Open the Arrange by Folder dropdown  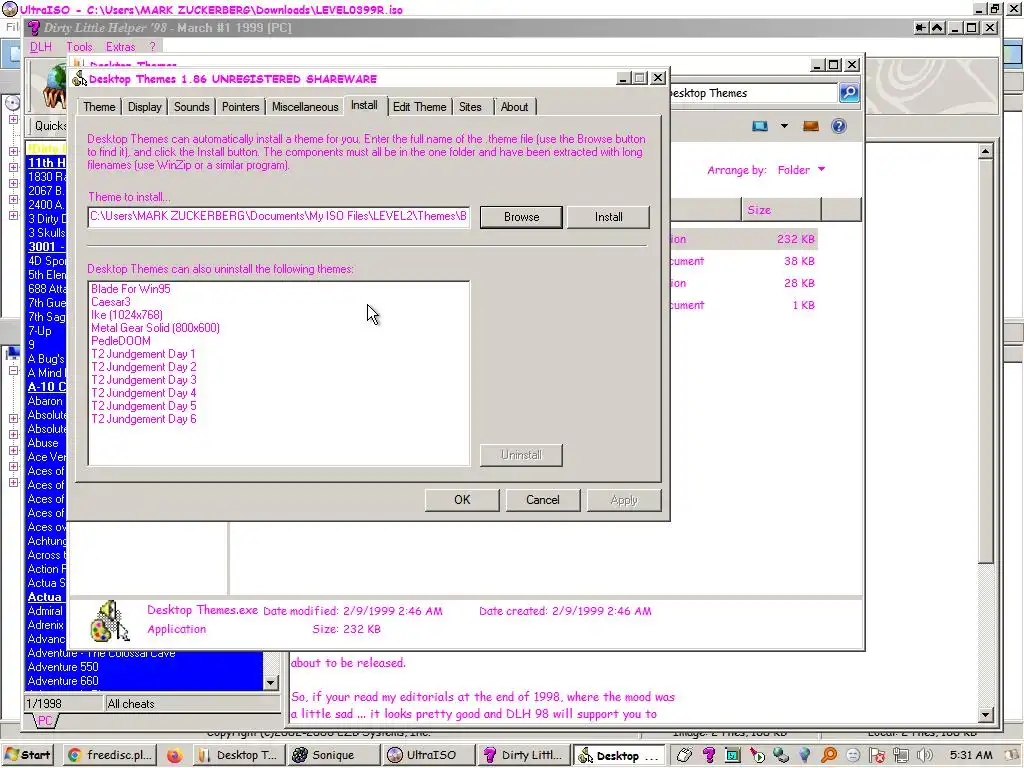click(x=801, y=170)
